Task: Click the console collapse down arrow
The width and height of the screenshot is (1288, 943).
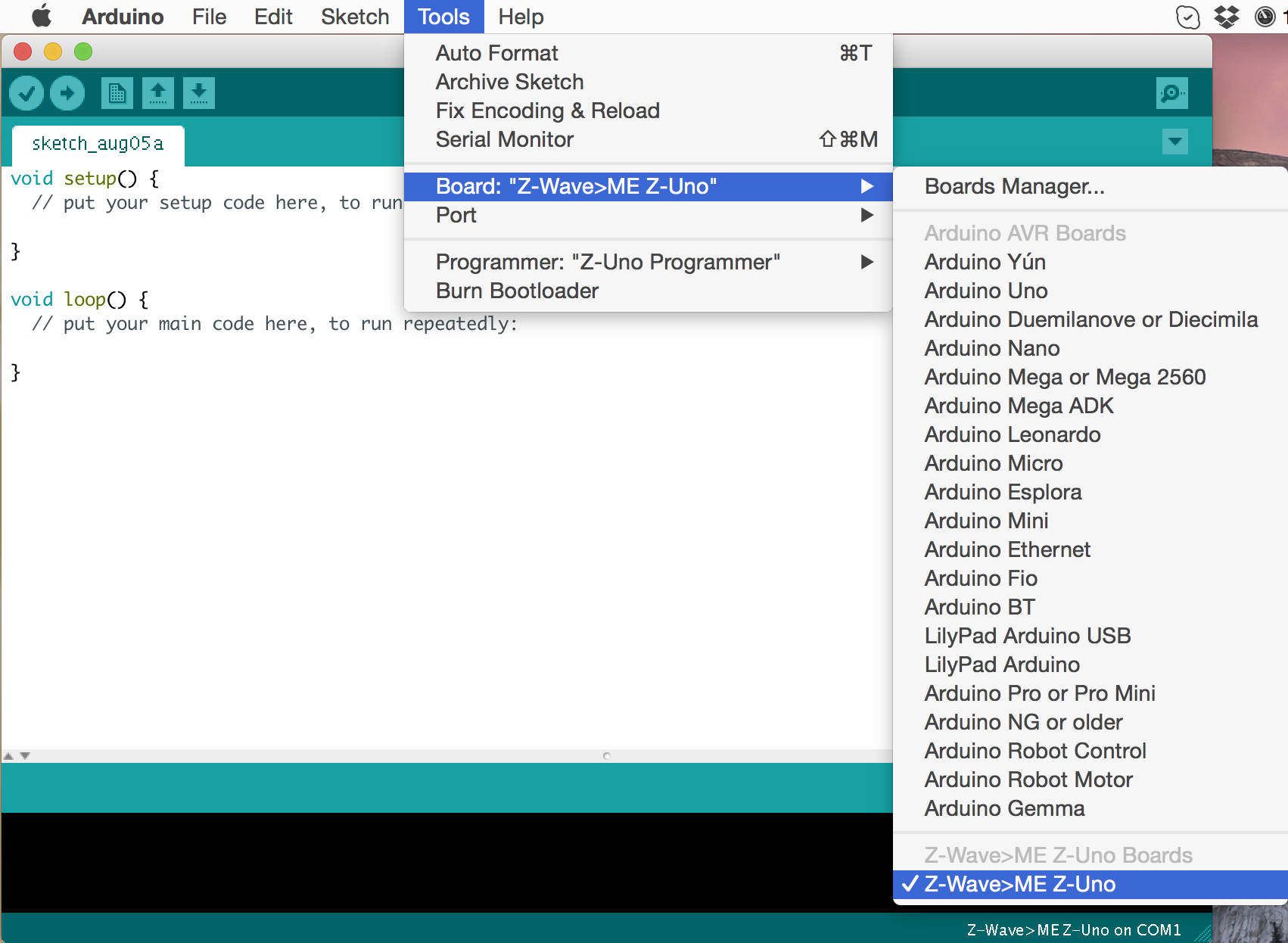Action: click(25, 756)
